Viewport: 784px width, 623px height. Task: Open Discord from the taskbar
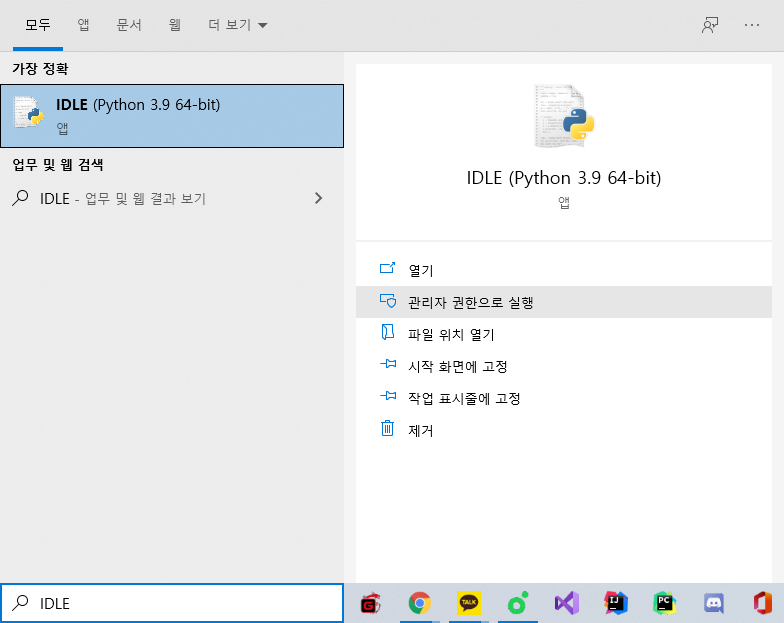tap(714, 603)
